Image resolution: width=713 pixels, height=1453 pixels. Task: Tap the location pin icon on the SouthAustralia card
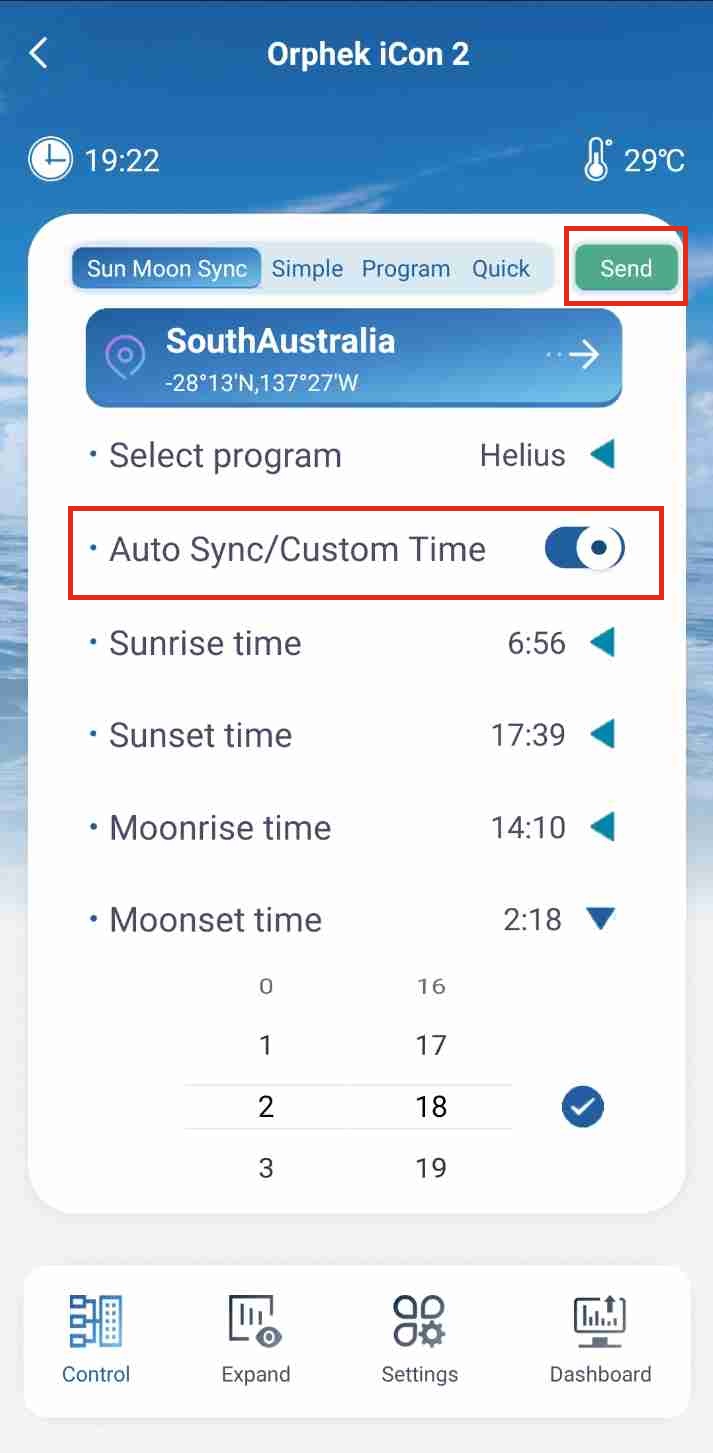pyautogui.click(x=126, y=356)
